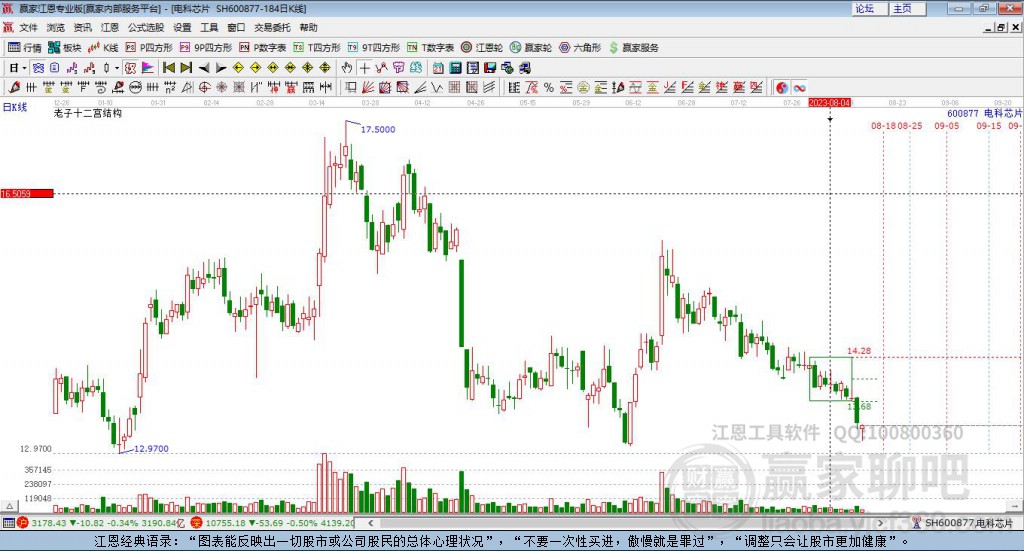The height and width of the screenshot is (551, 1024).
Task: Click the 主页 homepage button
Action: [907, 8]
